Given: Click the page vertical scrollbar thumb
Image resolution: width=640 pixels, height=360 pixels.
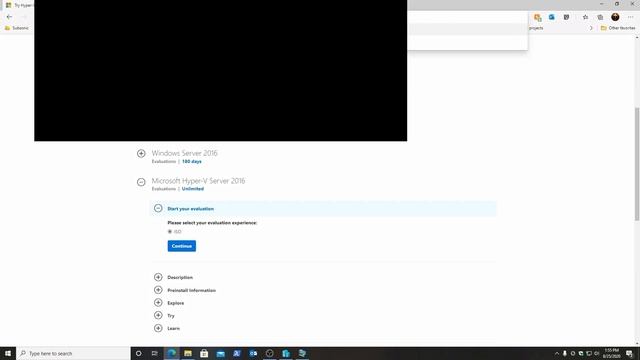Looking at the screenshot, I should pyautogui.click(x=637, y=164).
